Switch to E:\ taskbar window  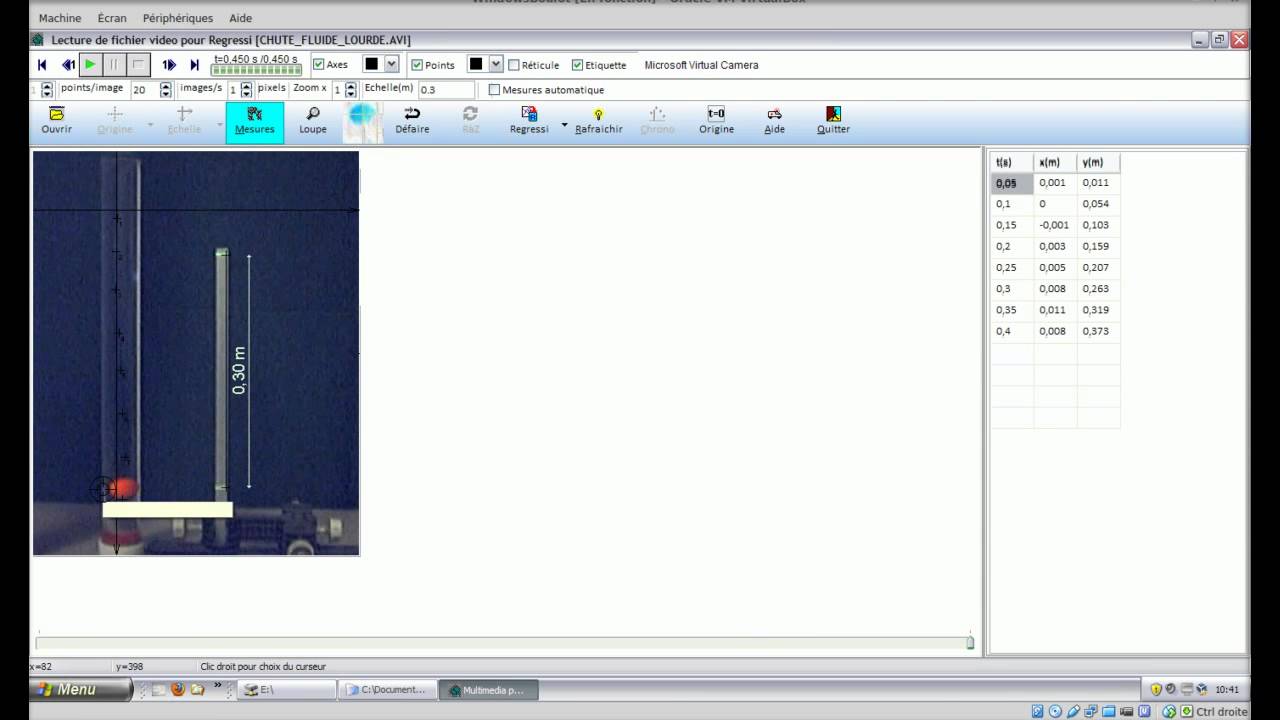coord(286,690)
